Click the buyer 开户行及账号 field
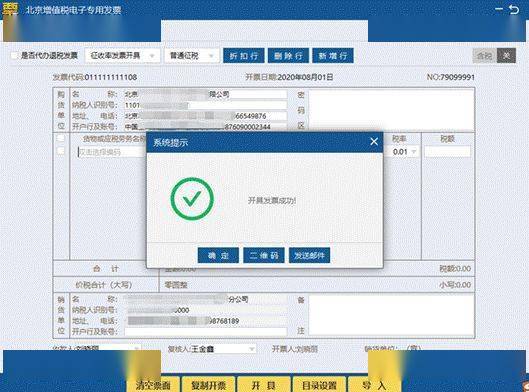529x392 pixels. coord(206,127)
